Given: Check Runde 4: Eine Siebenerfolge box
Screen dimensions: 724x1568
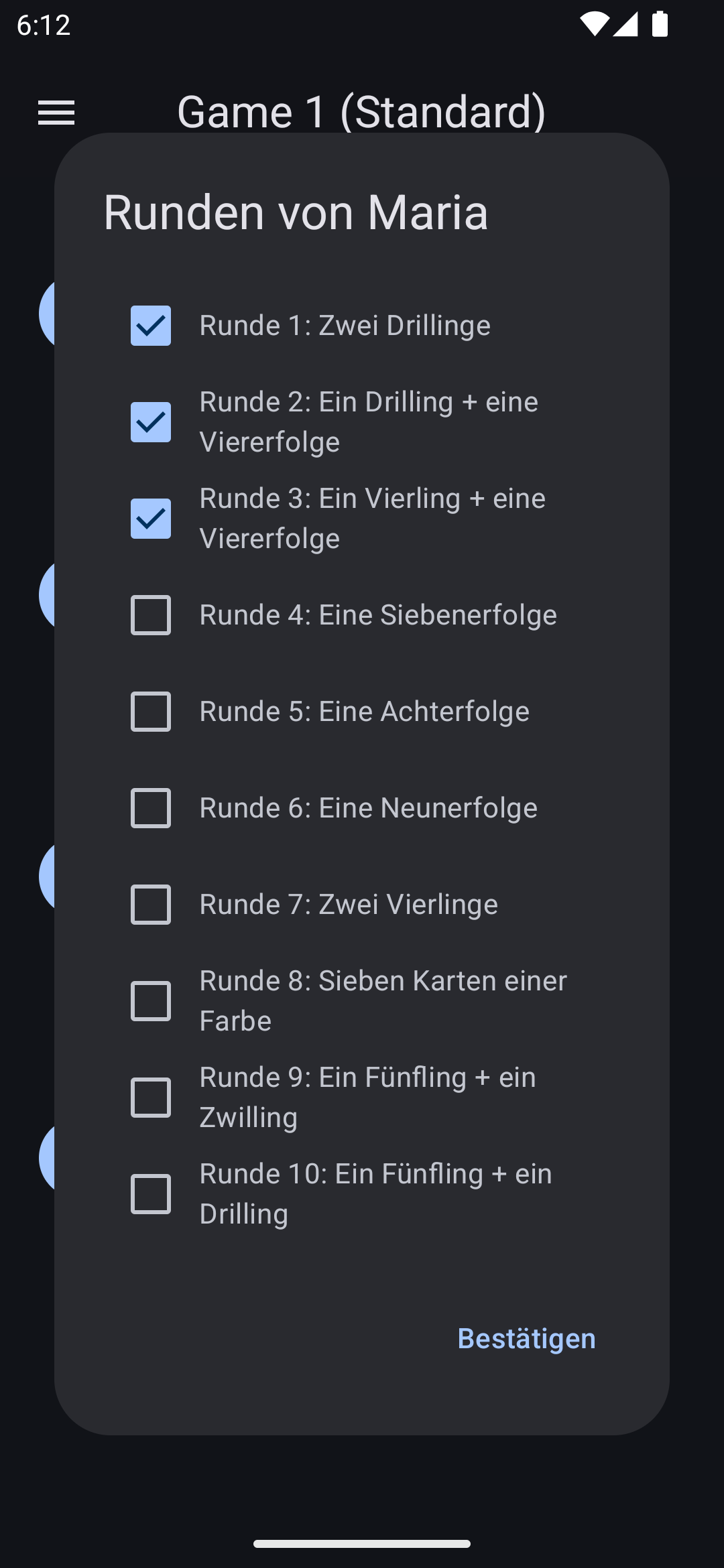Looking at the screenshot, I should point(151,615).
